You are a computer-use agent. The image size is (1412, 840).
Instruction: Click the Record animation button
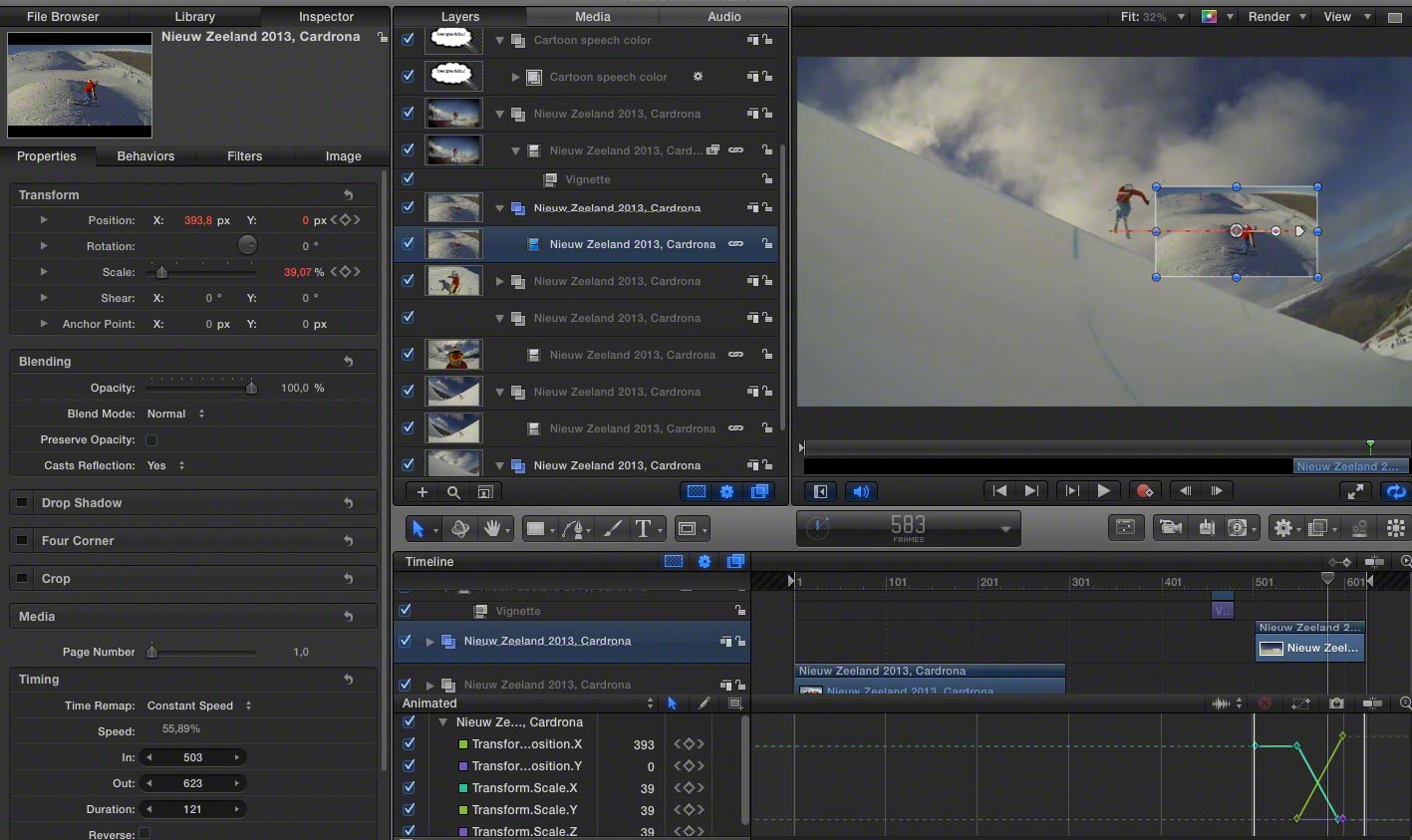point(1145,491)
